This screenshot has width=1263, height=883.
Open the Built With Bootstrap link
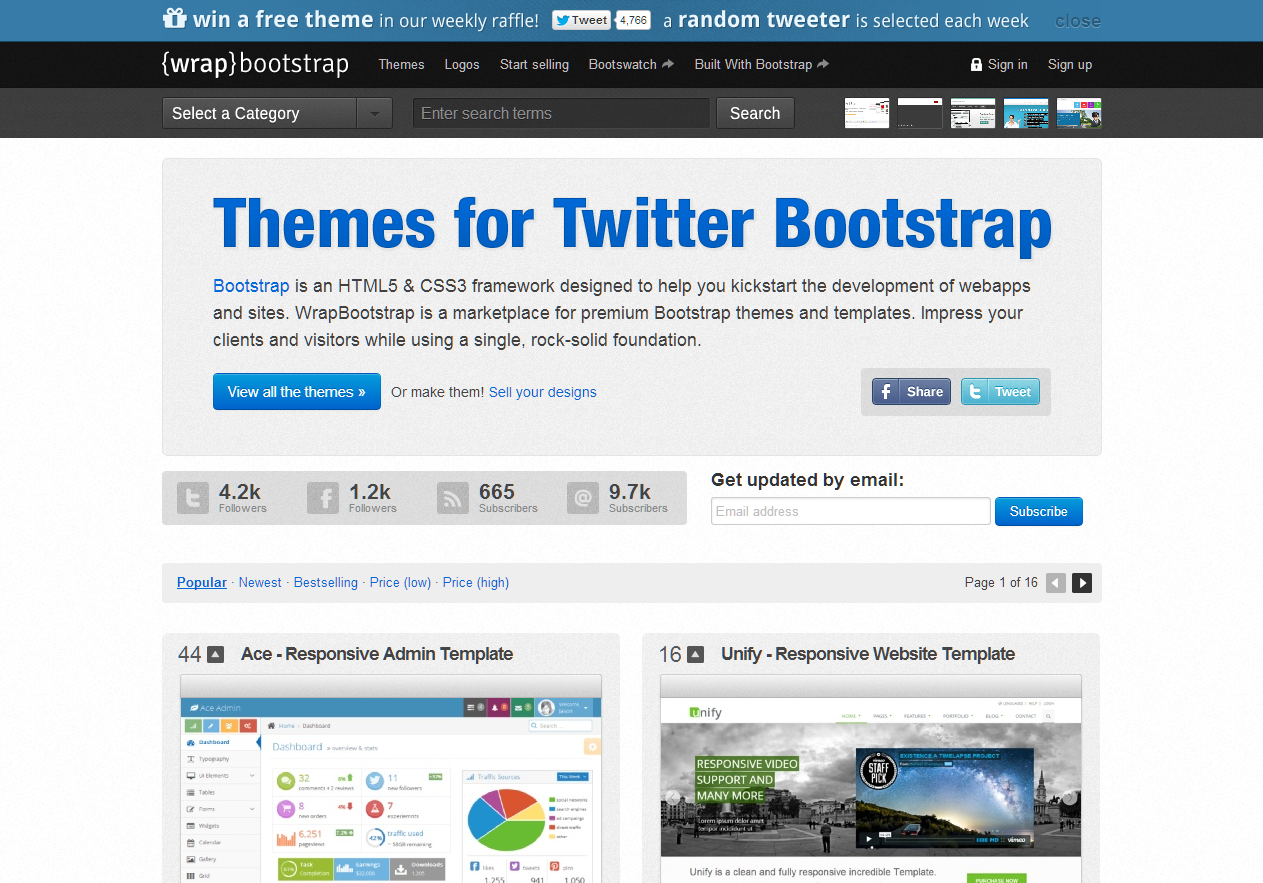click(x=762, y=64)
